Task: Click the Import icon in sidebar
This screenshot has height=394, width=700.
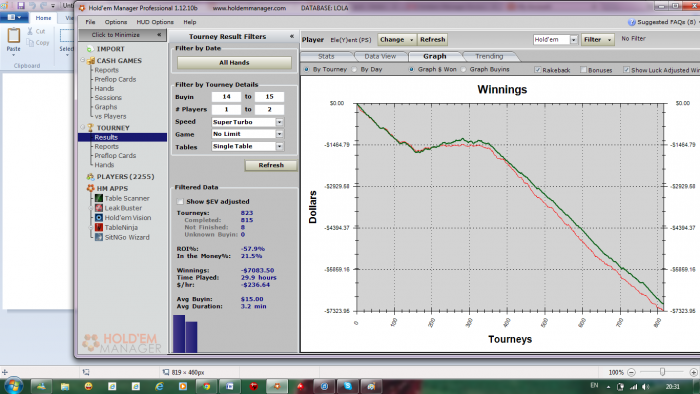Action: pyautogui.click(x=90, y=49)
